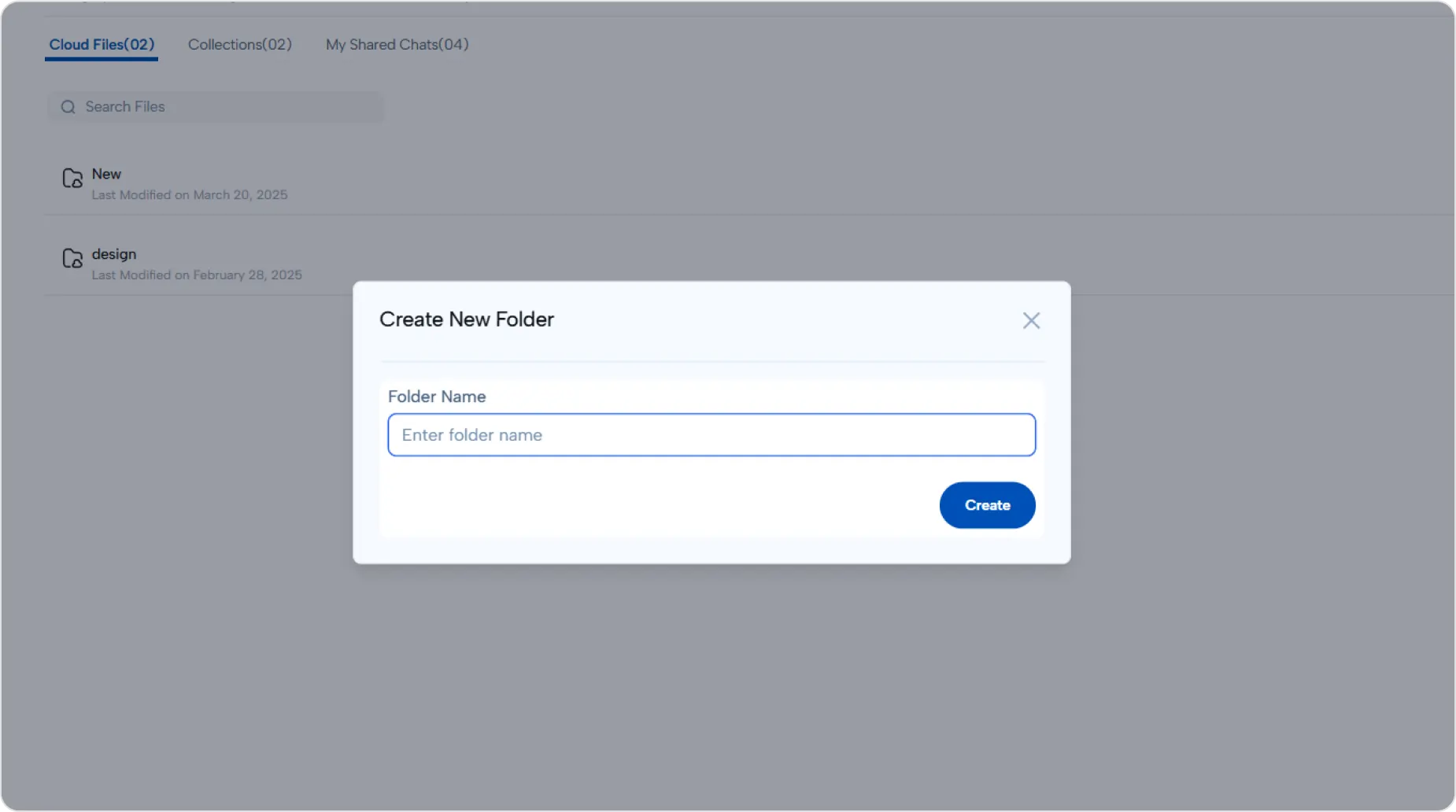Click the cloud folder icon beside "design"

coord(71,259)
